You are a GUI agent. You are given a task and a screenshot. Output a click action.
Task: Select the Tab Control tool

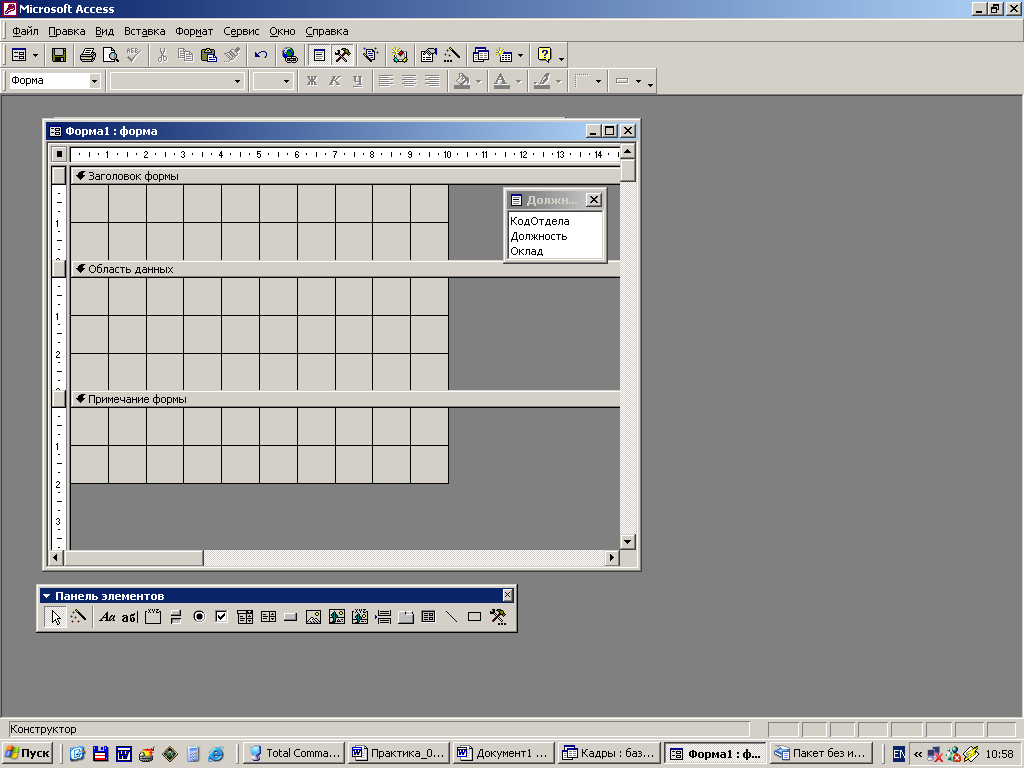click(x=406, y=617)
